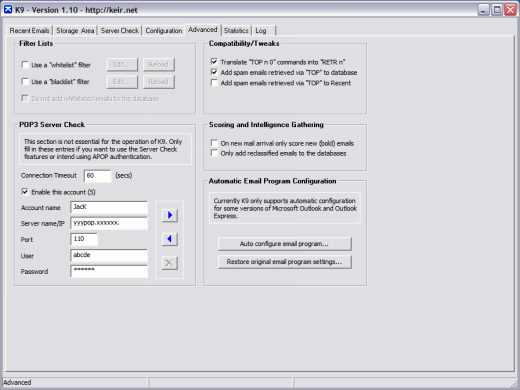Click the delete account X button
The width and height of the screenshot is (520, 390).
pos(170,263)
